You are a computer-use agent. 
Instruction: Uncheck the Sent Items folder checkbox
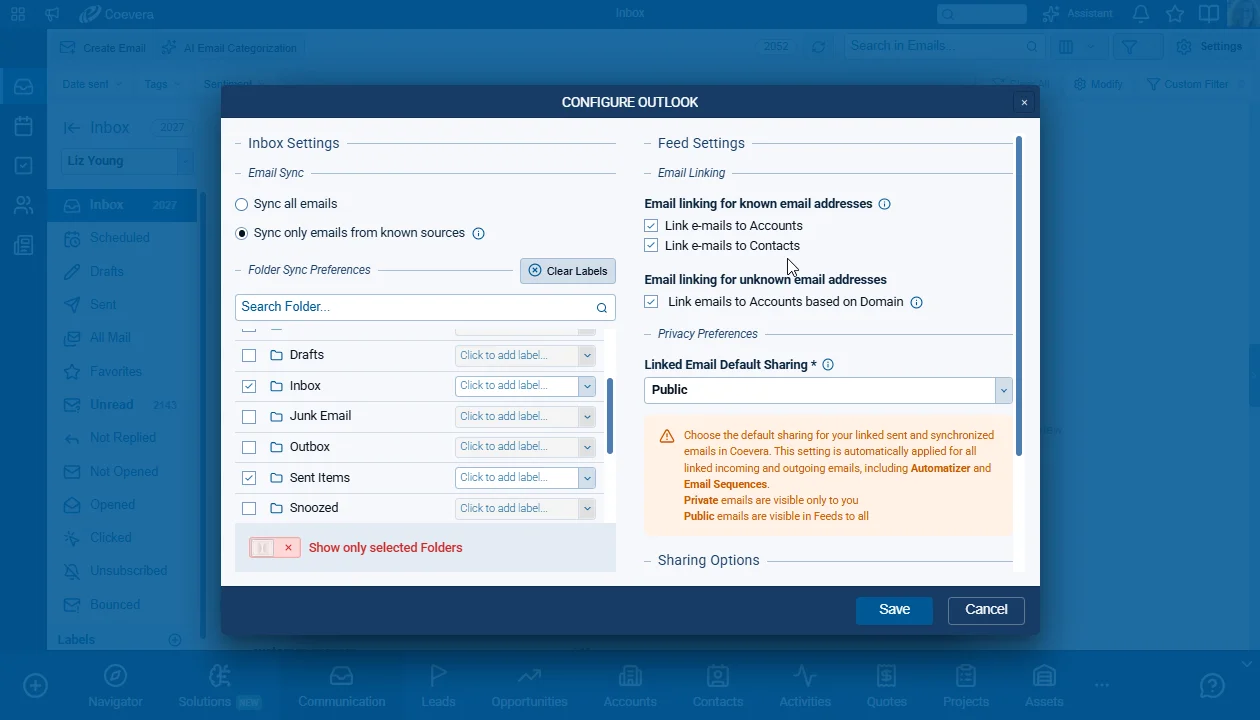click(x=249, y=478)
